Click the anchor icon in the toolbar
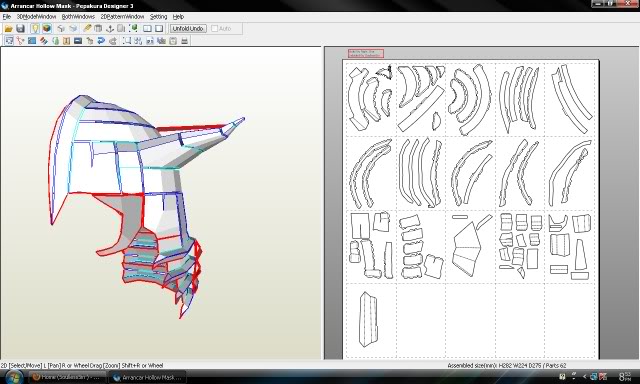640x384 pixels. [x=110, y=29]
